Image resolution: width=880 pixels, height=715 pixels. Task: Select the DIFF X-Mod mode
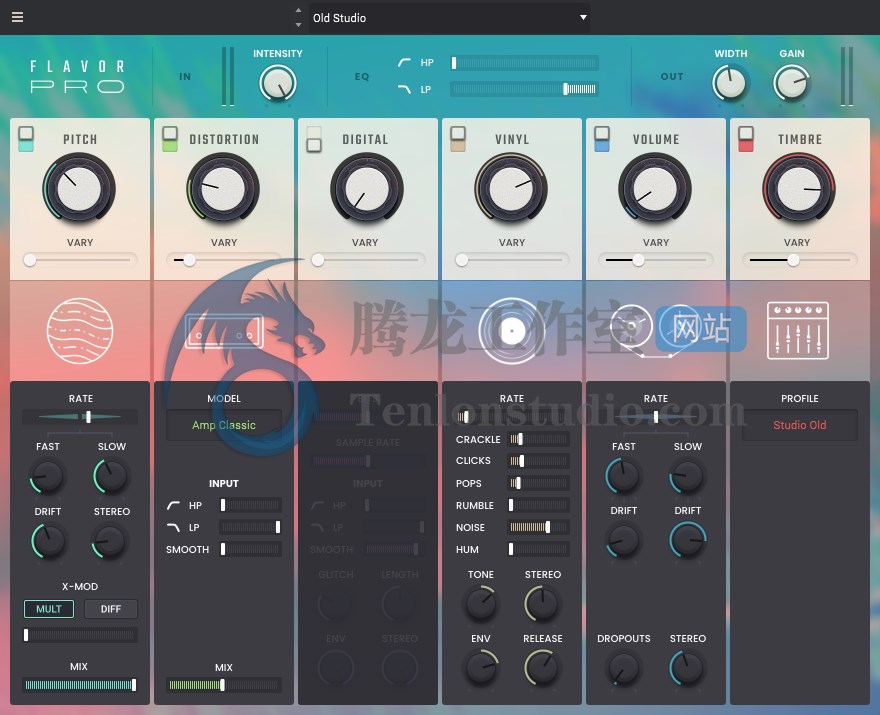111,609
